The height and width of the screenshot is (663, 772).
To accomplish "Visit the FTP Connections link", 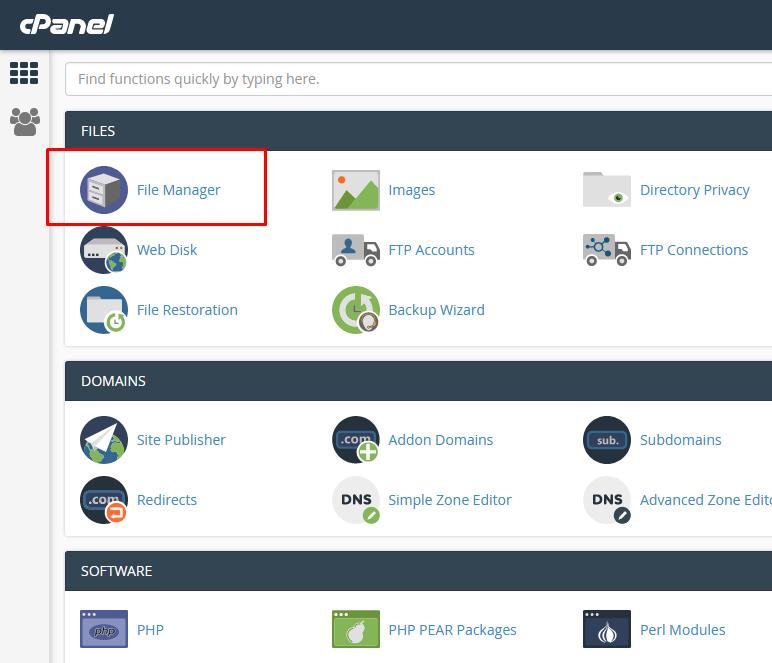I will 694,250.
